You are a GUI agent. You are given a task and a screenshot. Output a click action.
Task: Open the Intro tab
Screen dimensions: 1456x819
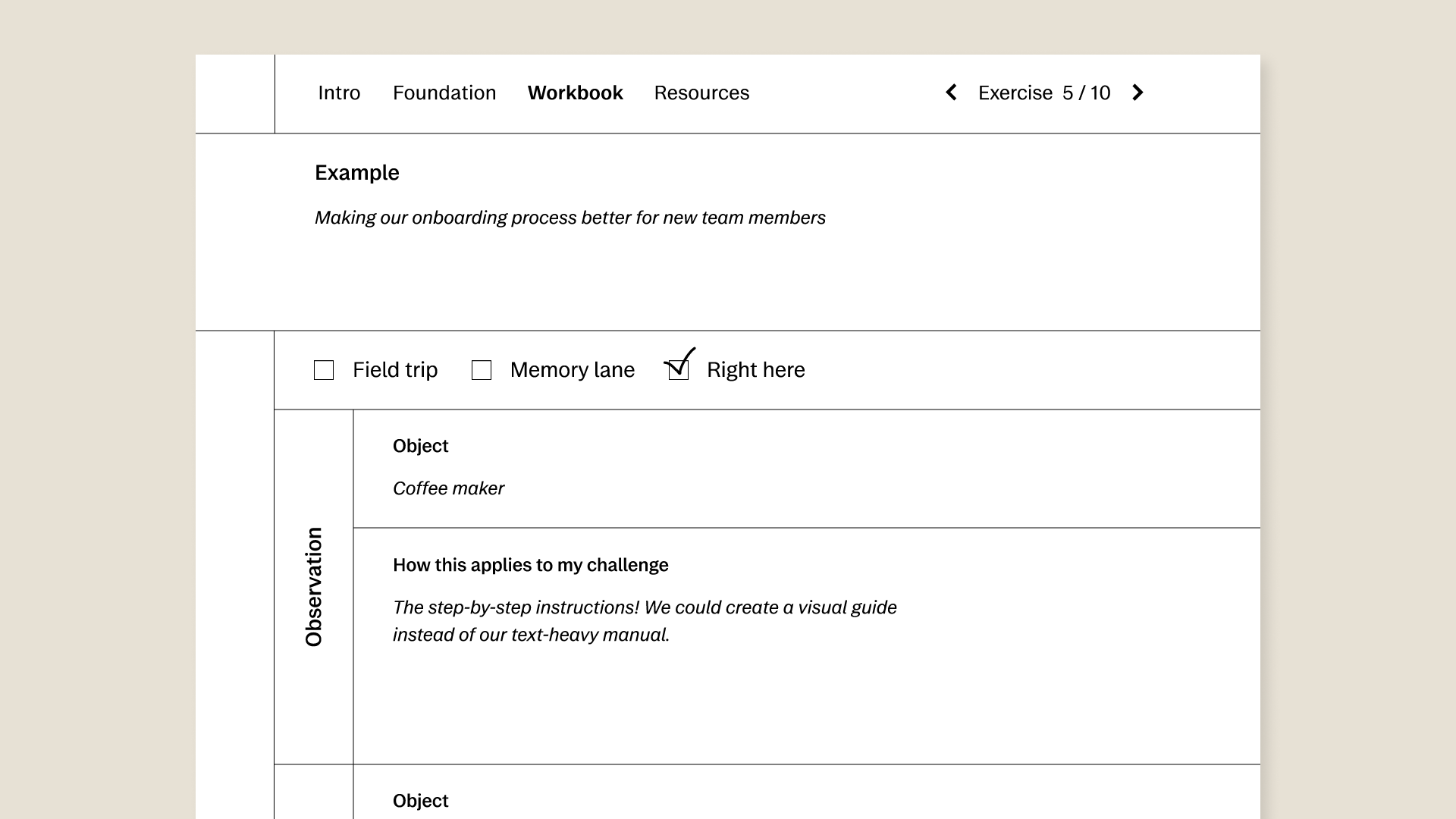point(339,93)
